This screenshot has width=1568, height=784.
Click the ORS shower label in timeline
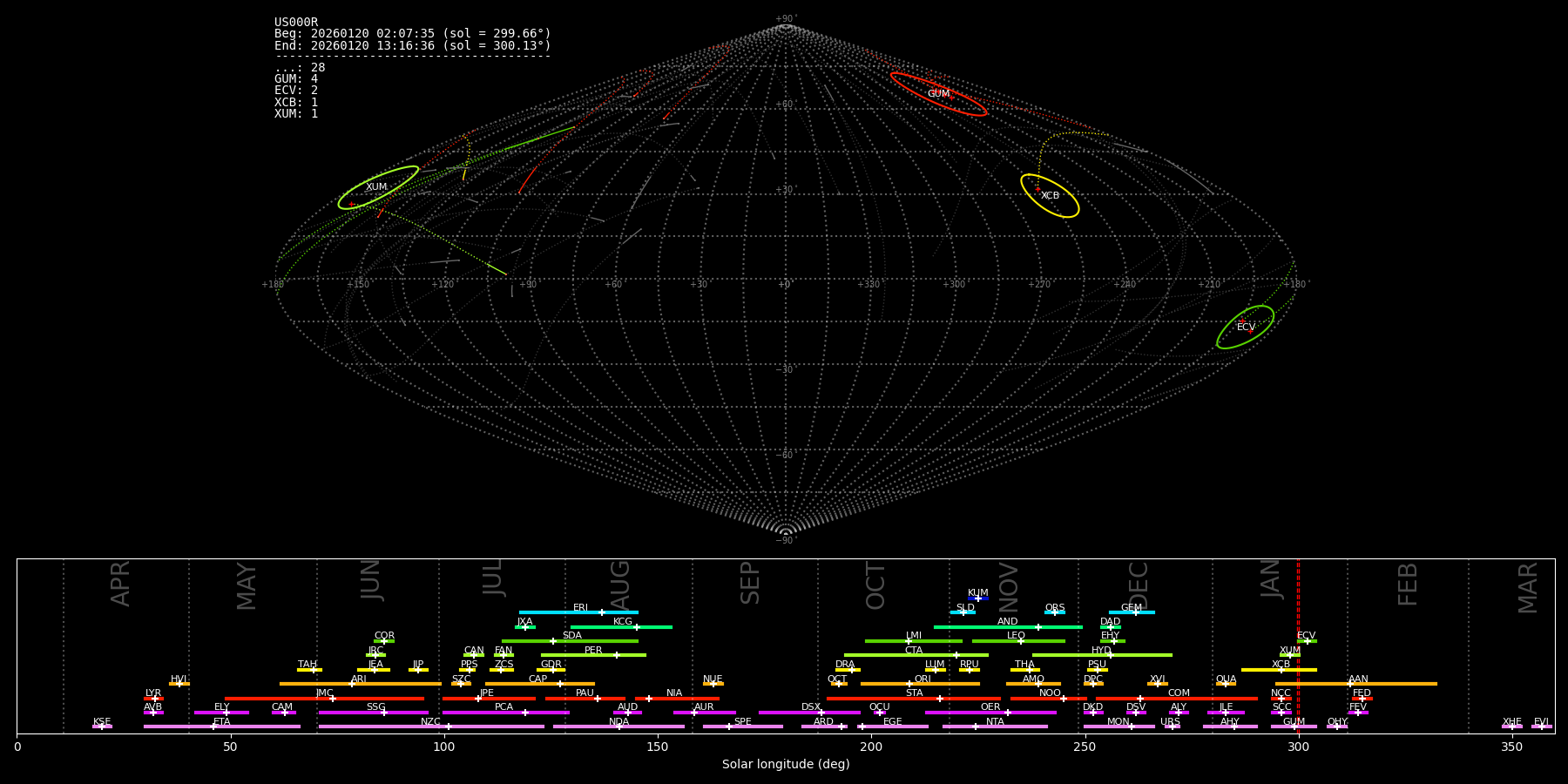point(1055,608)
